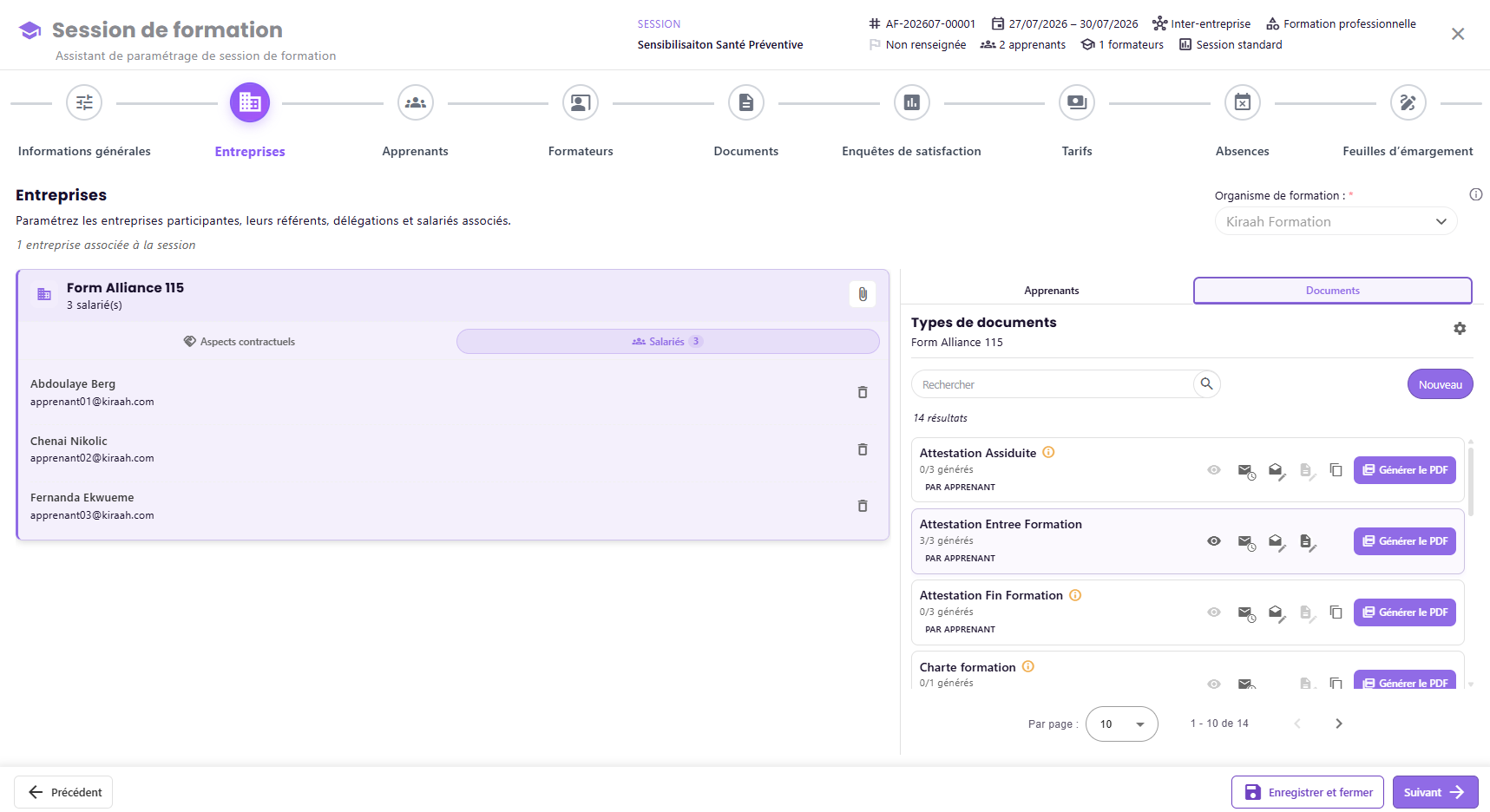Click the sign document icon for Attestation Entree Formation

1307,542
